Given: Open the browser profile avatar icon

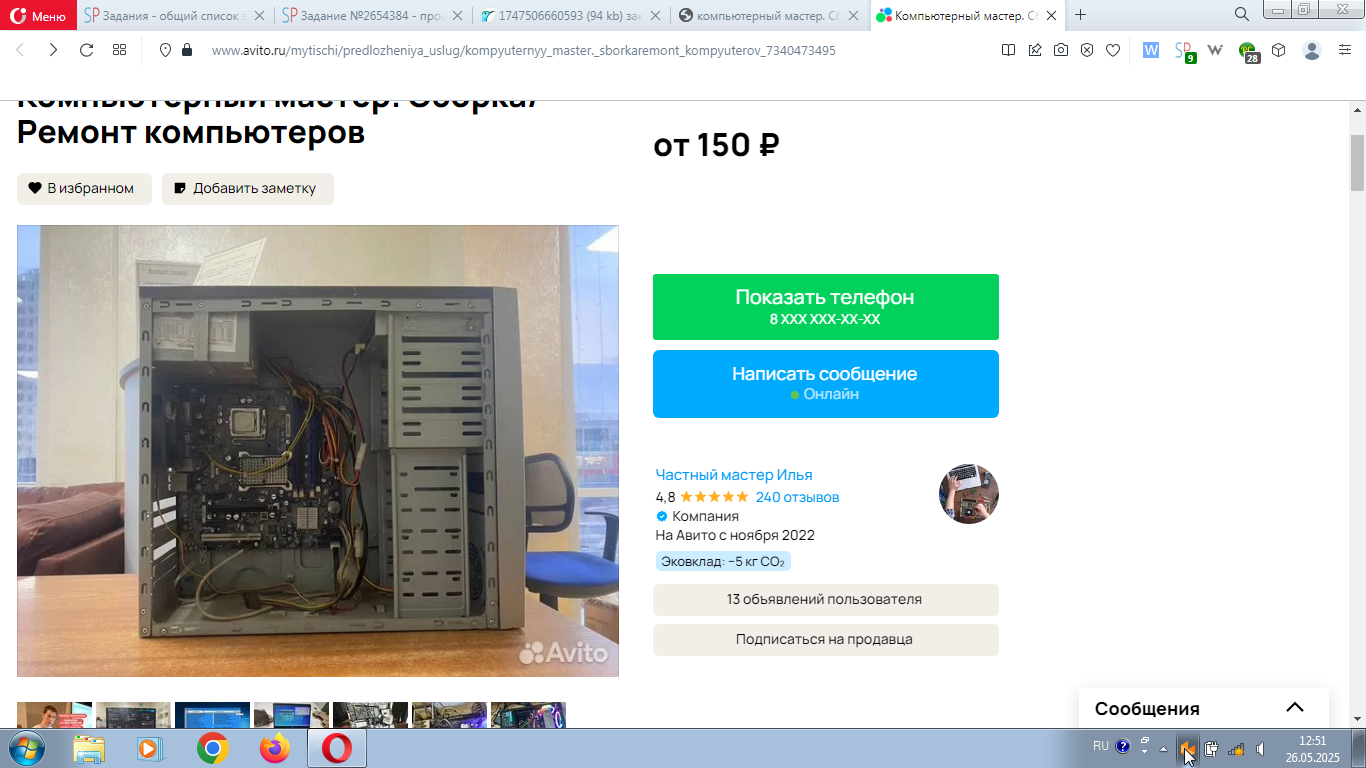Looking at the screenshot, I should pos(1312,50).
